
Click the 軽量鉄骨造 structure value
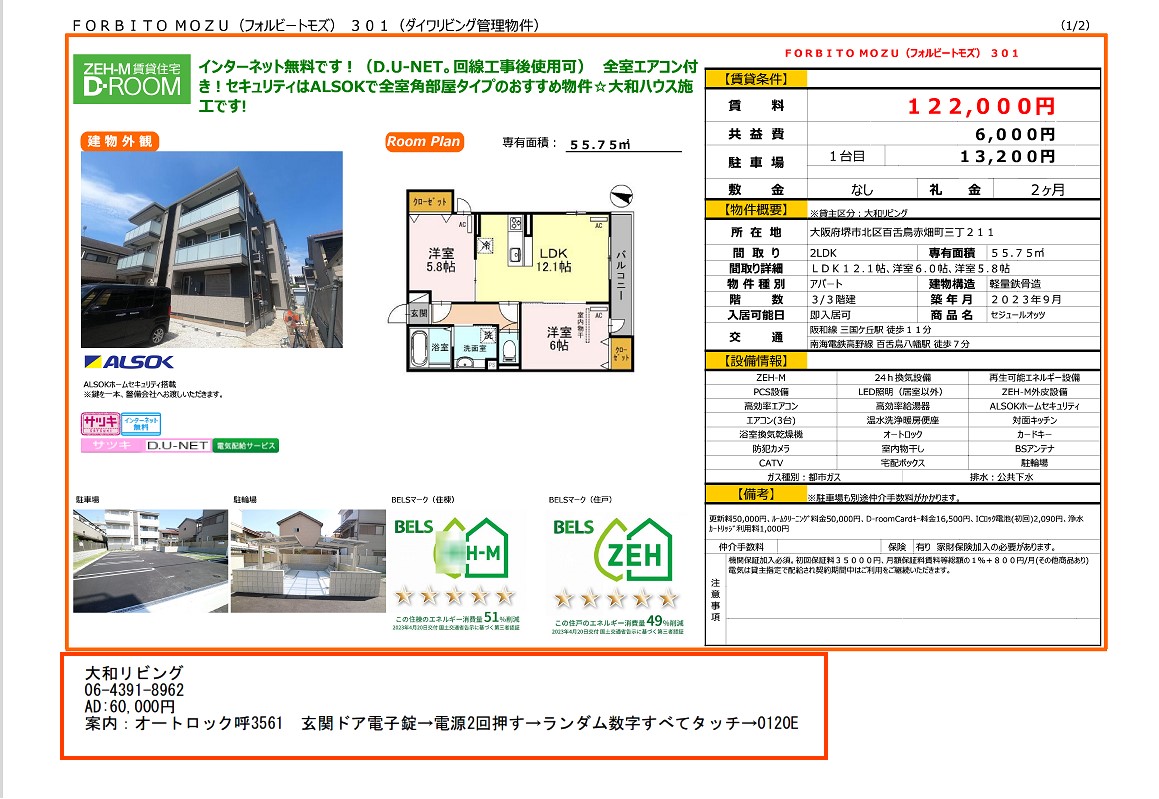[1016, 284]
